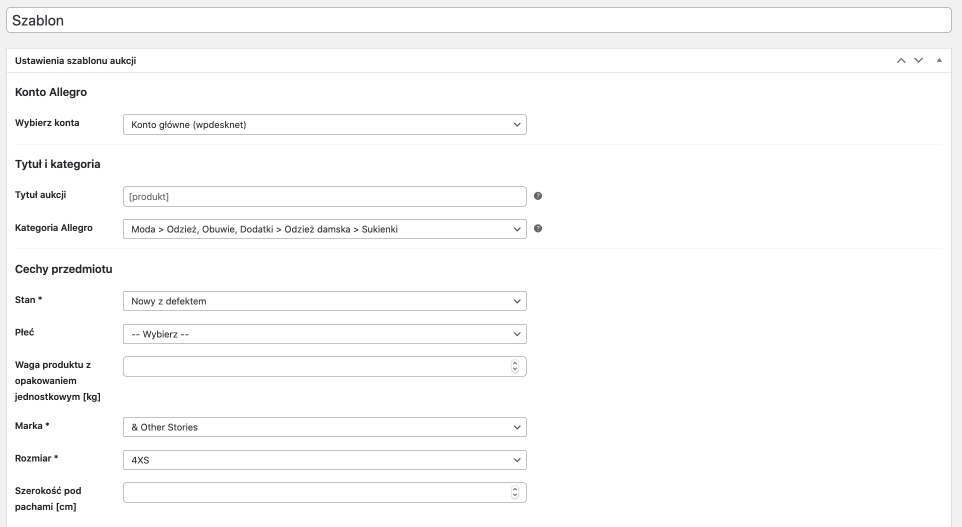Screen dimensions: 962x527
Task: Open the Kategoria Allegro dropdown
Action: point(325,229)
